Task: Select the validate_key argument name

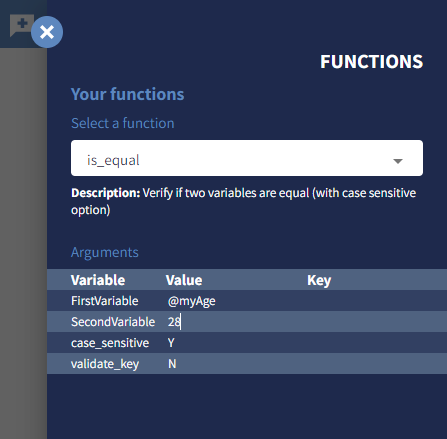Action: click(x=105, y=364)
